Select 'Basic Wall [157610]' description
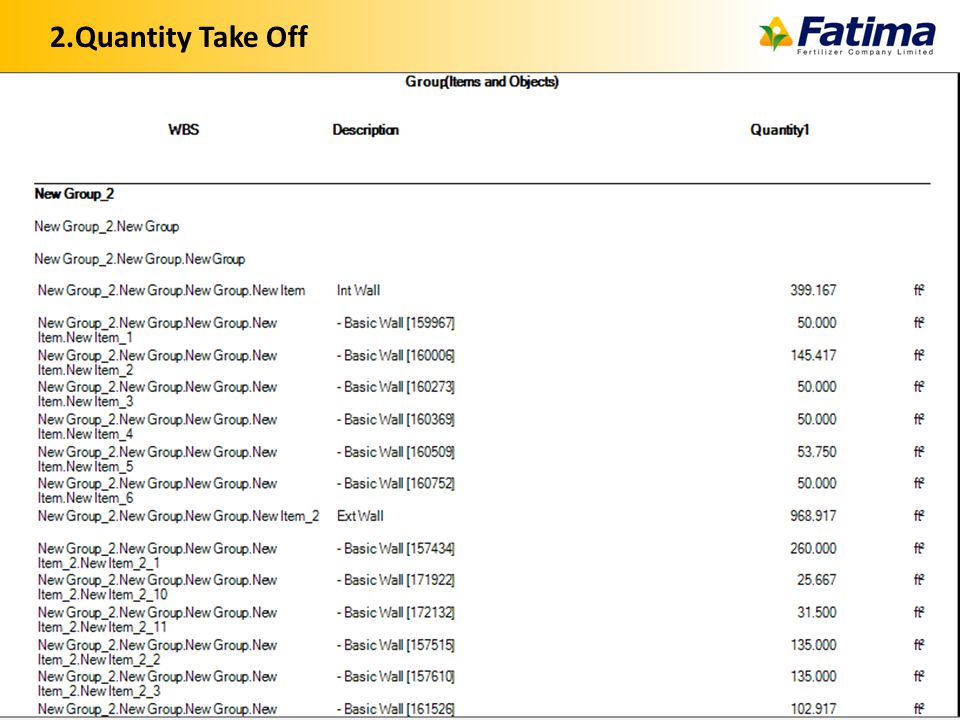Viewport: 960px width, 720px height. pos(396,677)
